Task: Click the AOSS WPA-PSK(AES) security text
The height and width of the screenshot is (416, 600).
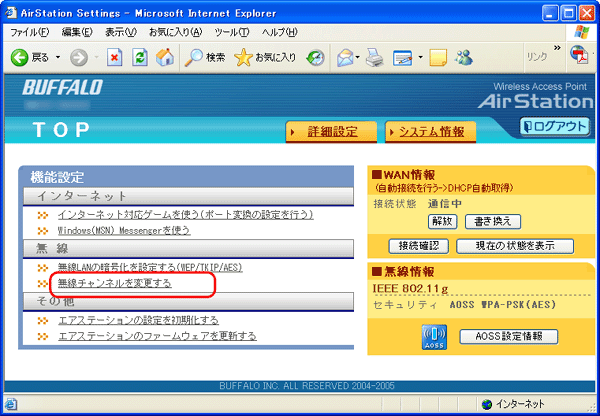Action: point(503,305)
